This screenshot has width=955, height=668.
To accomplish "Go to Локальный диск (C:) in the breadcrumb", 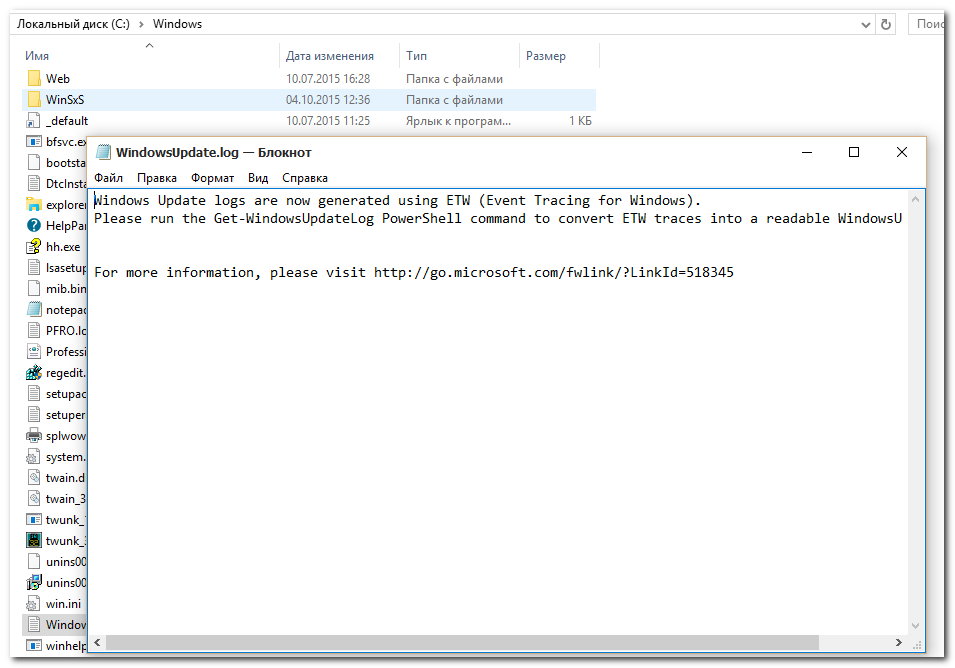I will pos(73,24).
